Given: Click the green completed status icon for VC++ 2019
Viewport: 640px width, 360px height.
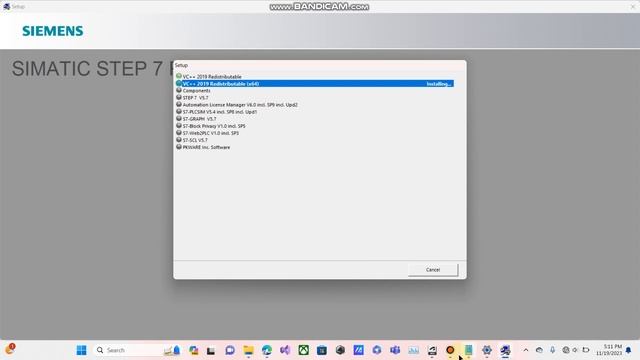Looking at the screenshot, I should click(x=179, y=76).
